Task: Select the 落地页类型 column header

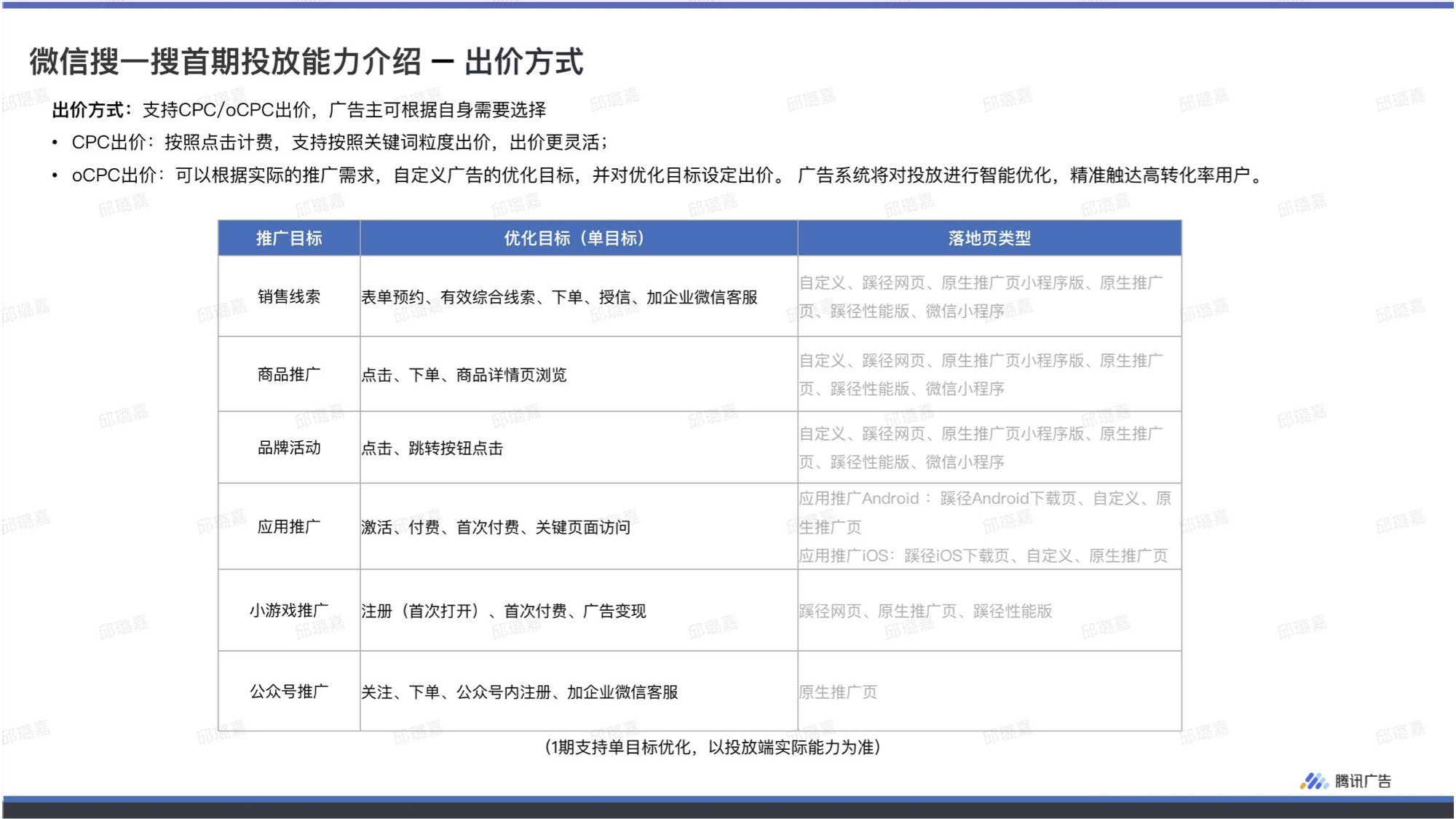Action: [989, 238]
